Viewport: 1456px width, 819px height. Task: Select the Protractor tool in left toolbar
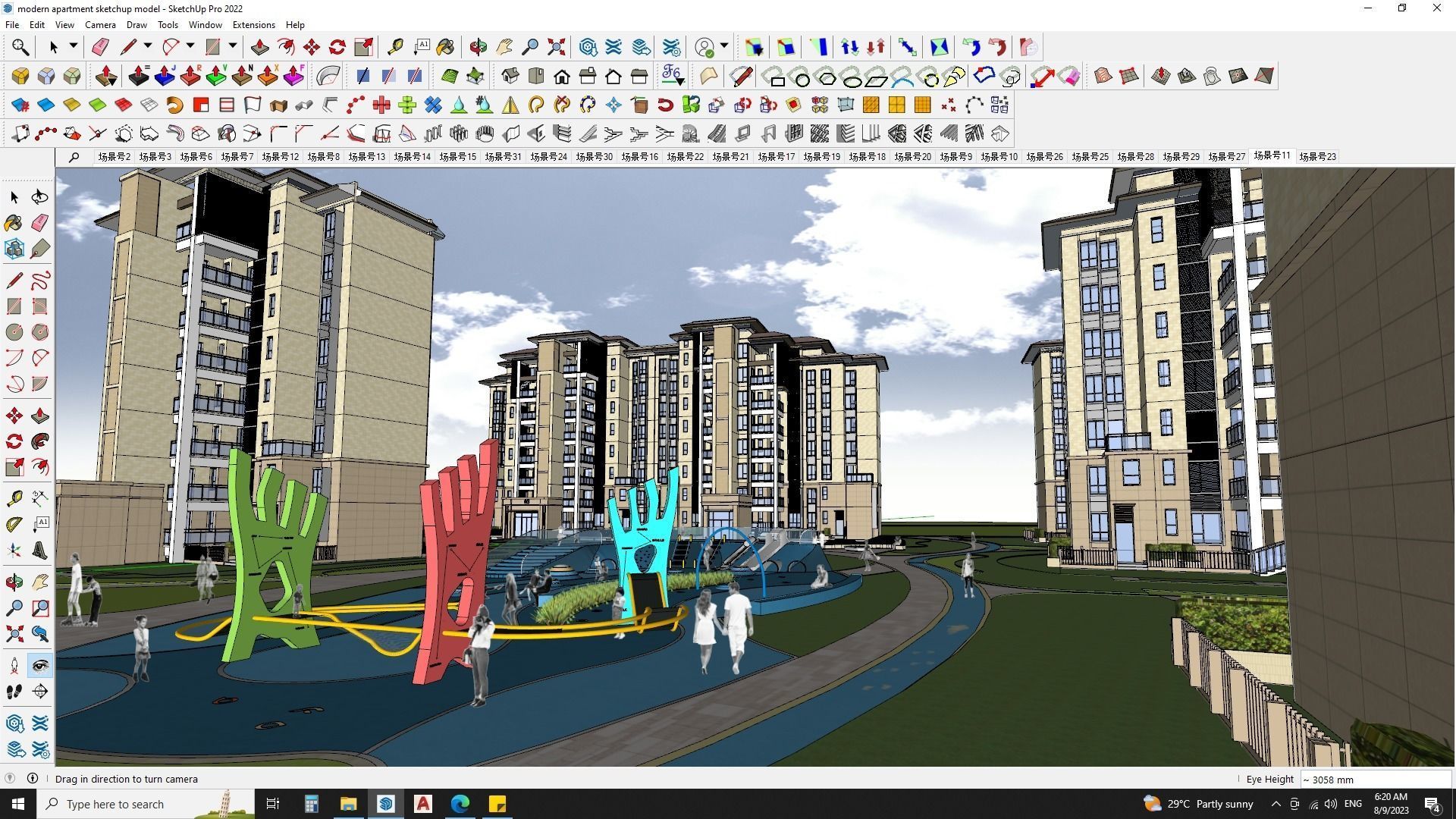click(x=14, y=525)
